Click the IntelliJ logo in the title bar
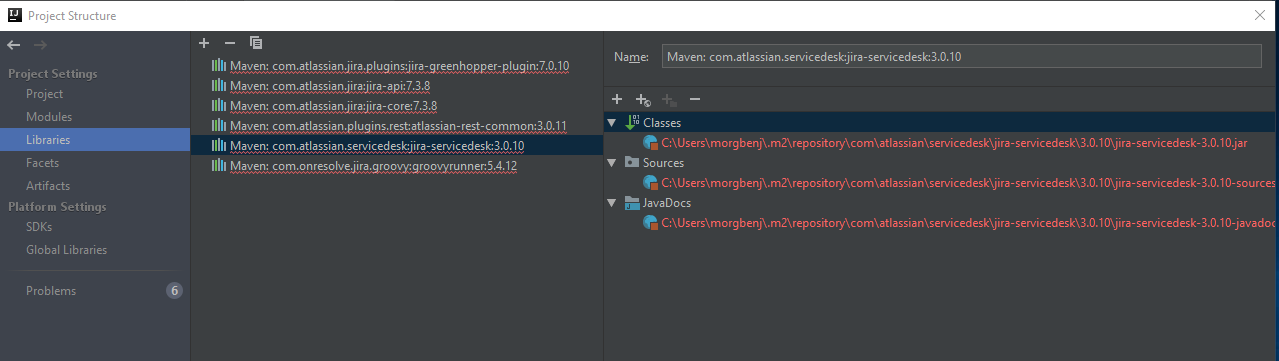The width and height of the screenshot is (1279, 361). [x=14, y=15]
